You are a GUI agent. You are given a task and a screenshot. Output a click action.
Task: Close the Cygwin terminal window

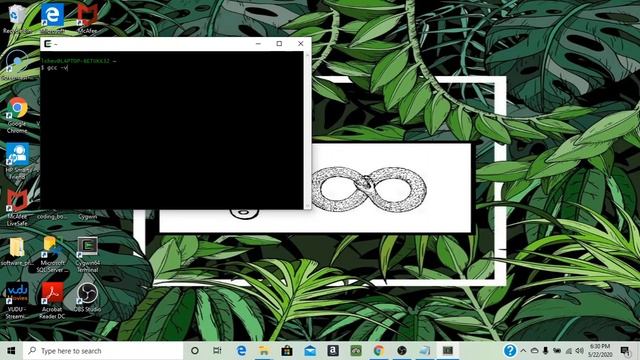(x=301, y=44)
